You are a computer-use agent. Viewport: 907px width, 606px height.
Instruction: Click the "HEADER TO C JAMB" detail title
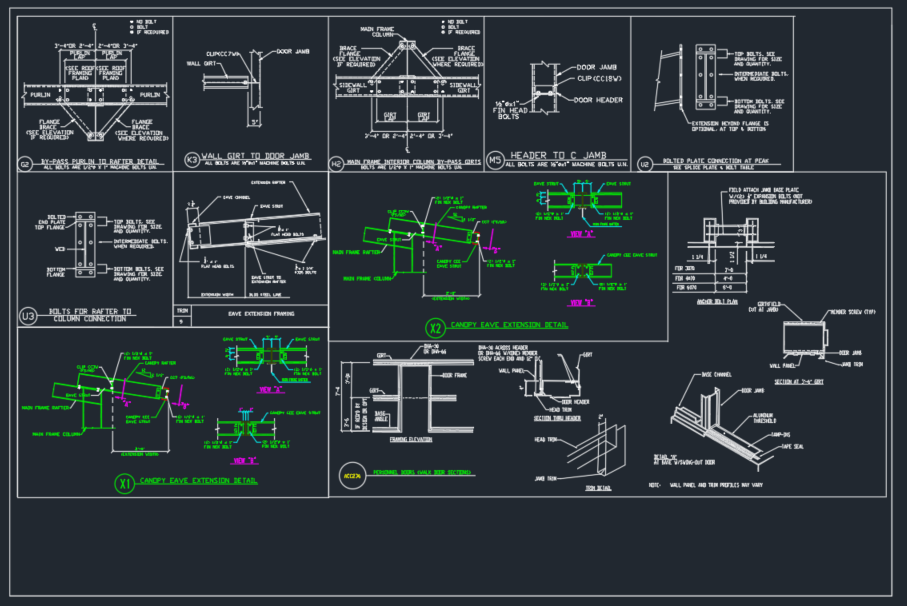click(558, 155)
